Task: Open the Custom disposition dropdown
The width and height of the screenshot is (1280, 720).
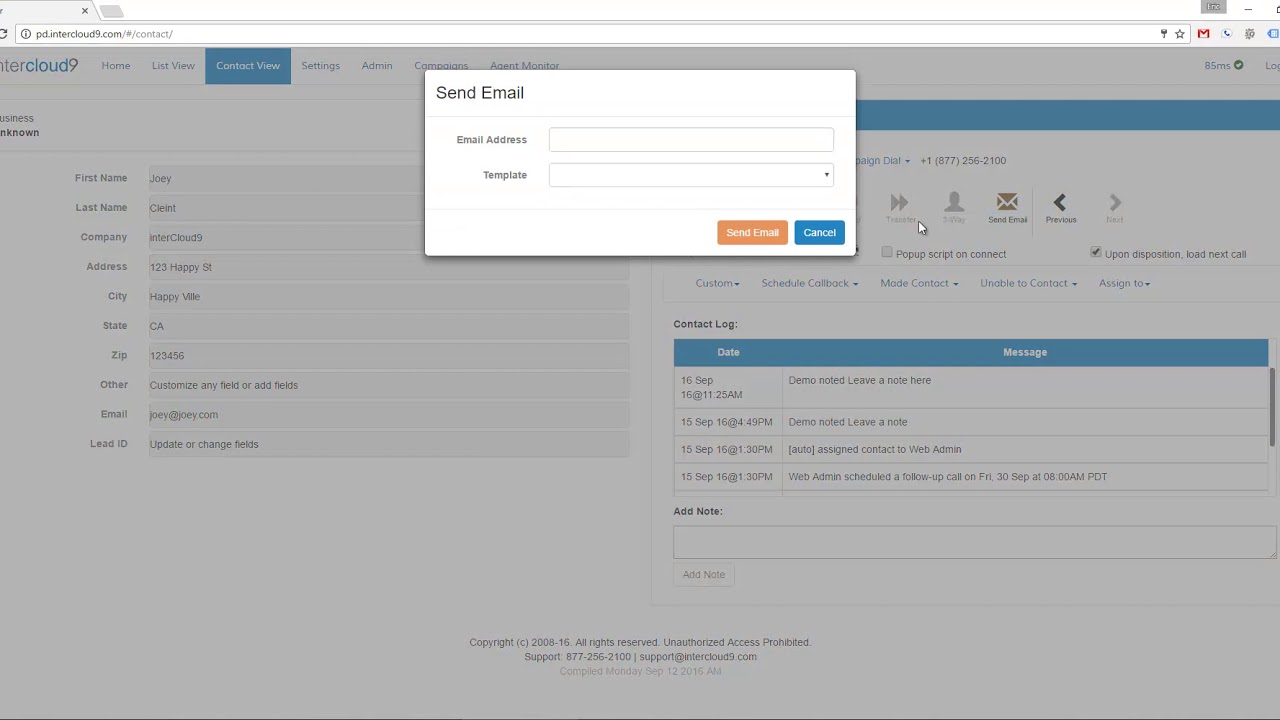Action: click(x=717, y=283)
